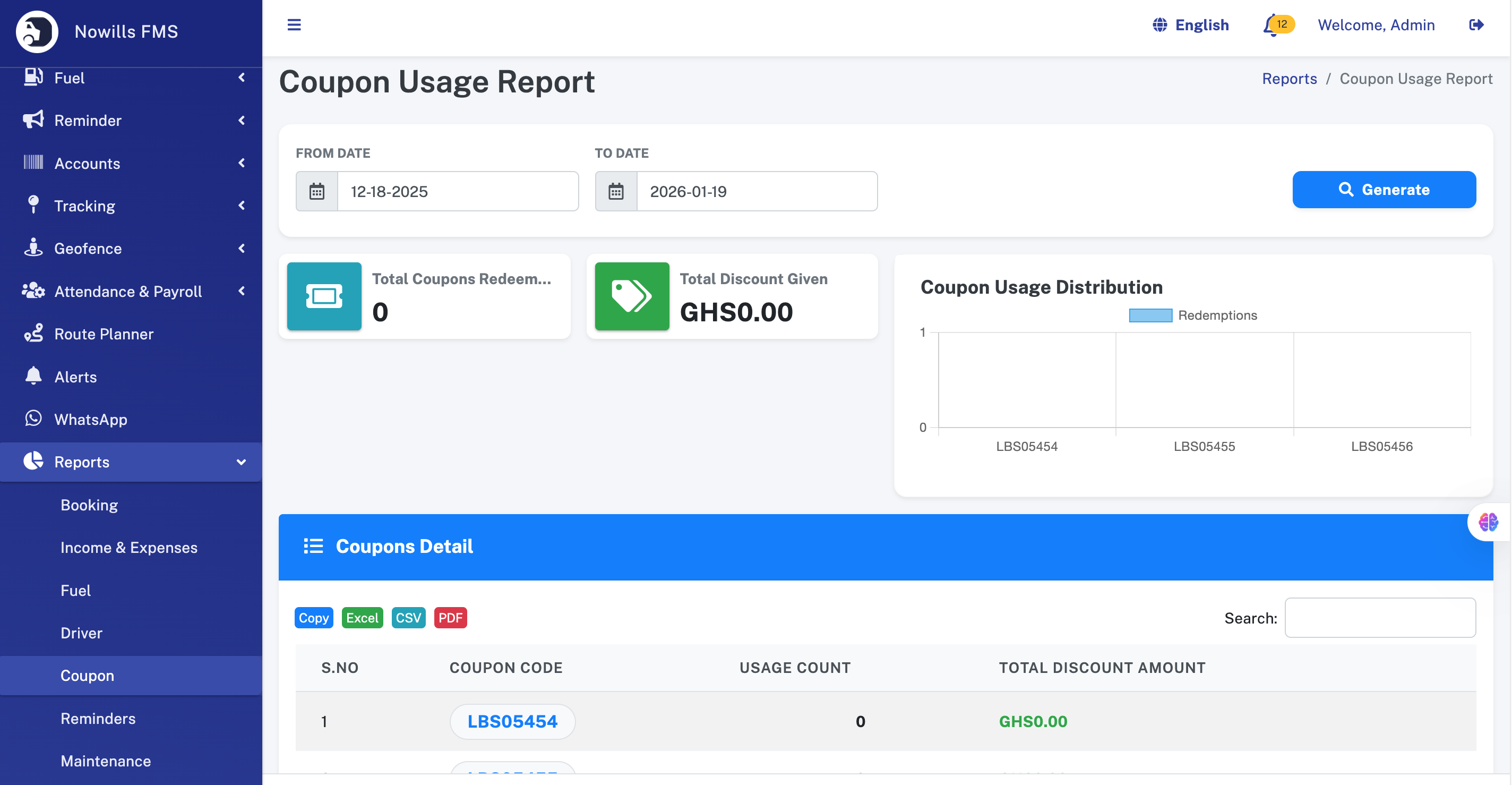The image size is (1512, 785).
Task: Export table using Excel button
Action: (362, 618)
